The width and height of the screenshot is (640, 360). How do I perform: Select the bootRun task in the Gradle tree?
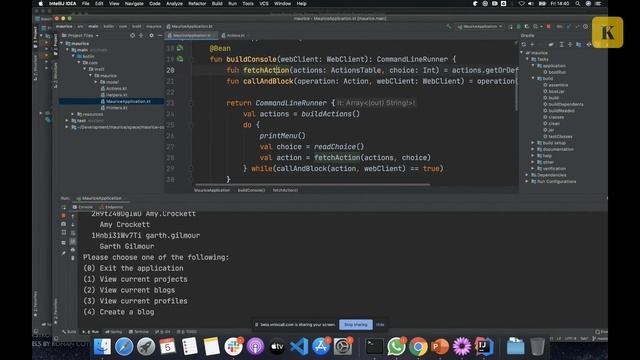(558, 72)
